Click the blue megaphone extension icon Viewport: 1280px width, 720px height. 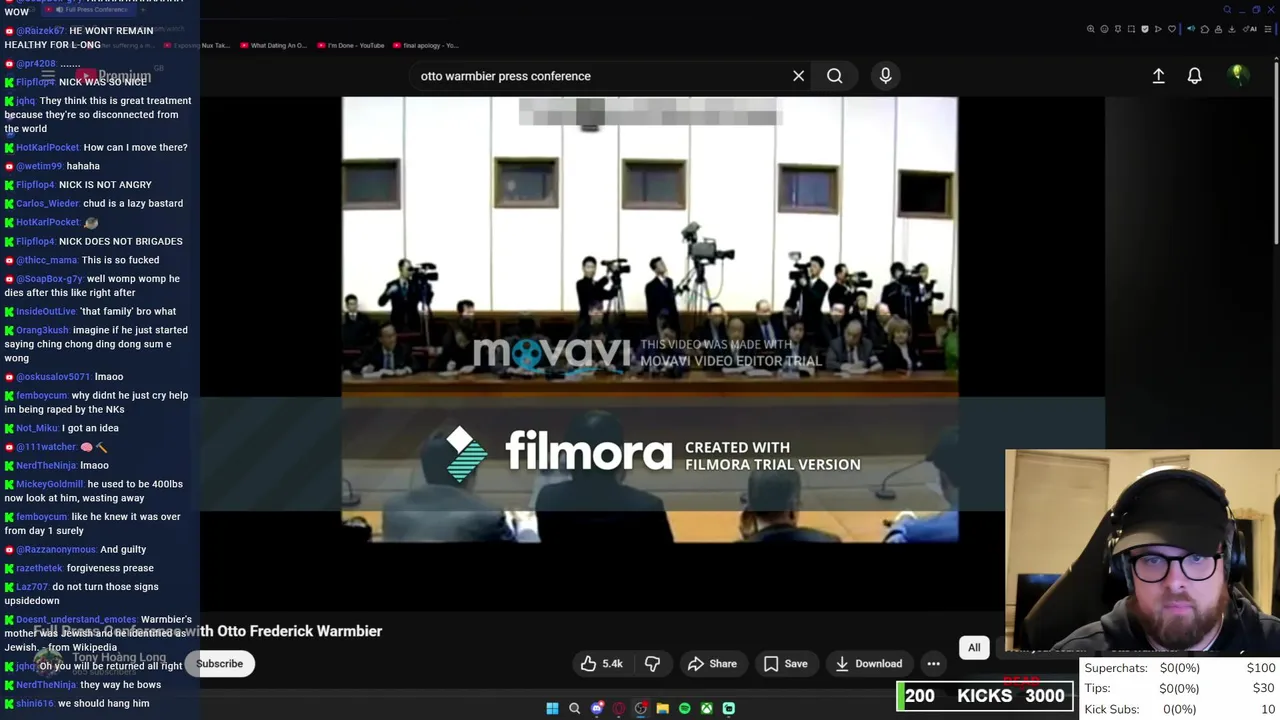tap(1191, 29)
